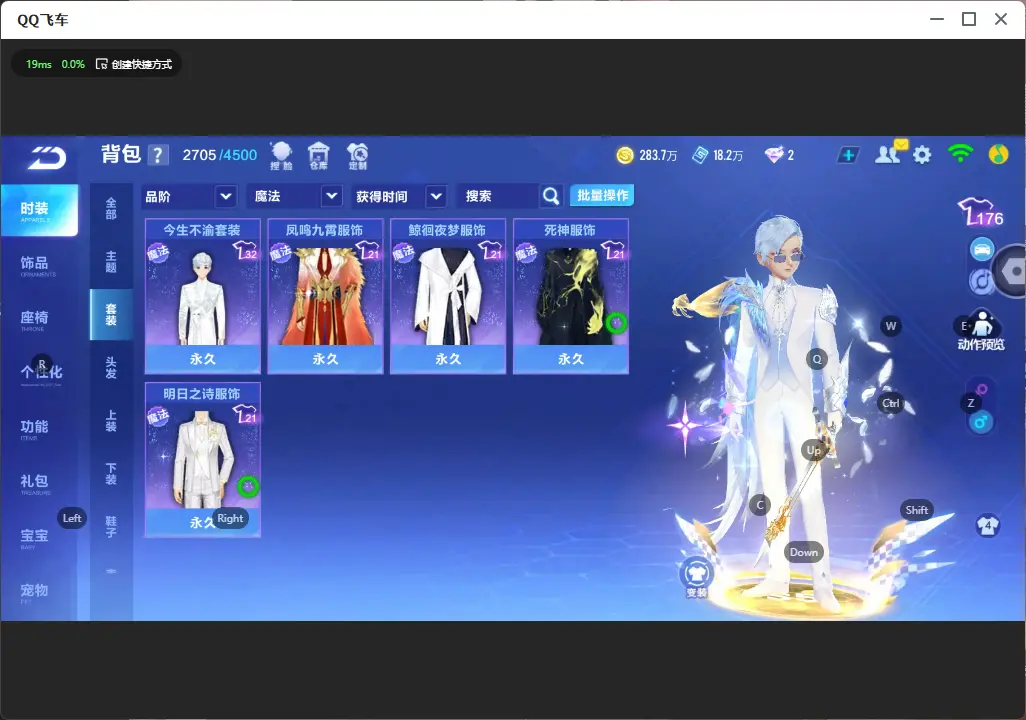Select the 全部 all subcategory
Screen dimensions: 1026x720
(x=111, y=209)
